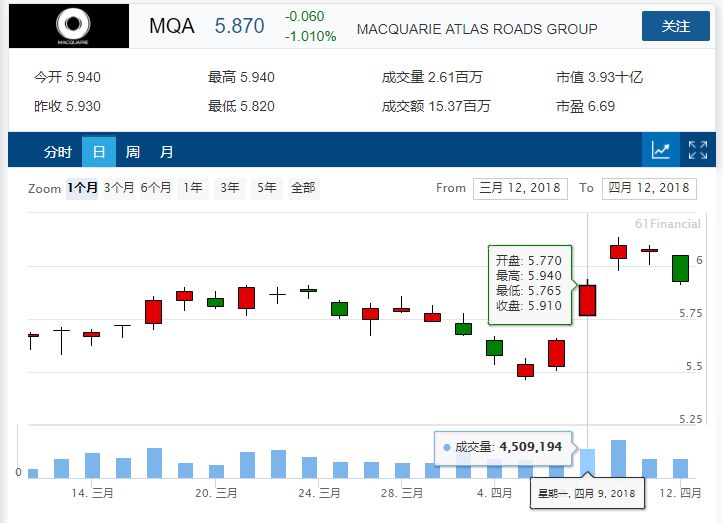Click the 昨收 5.930 value
This screenshot has height=523, width=723.
(67, 107)
